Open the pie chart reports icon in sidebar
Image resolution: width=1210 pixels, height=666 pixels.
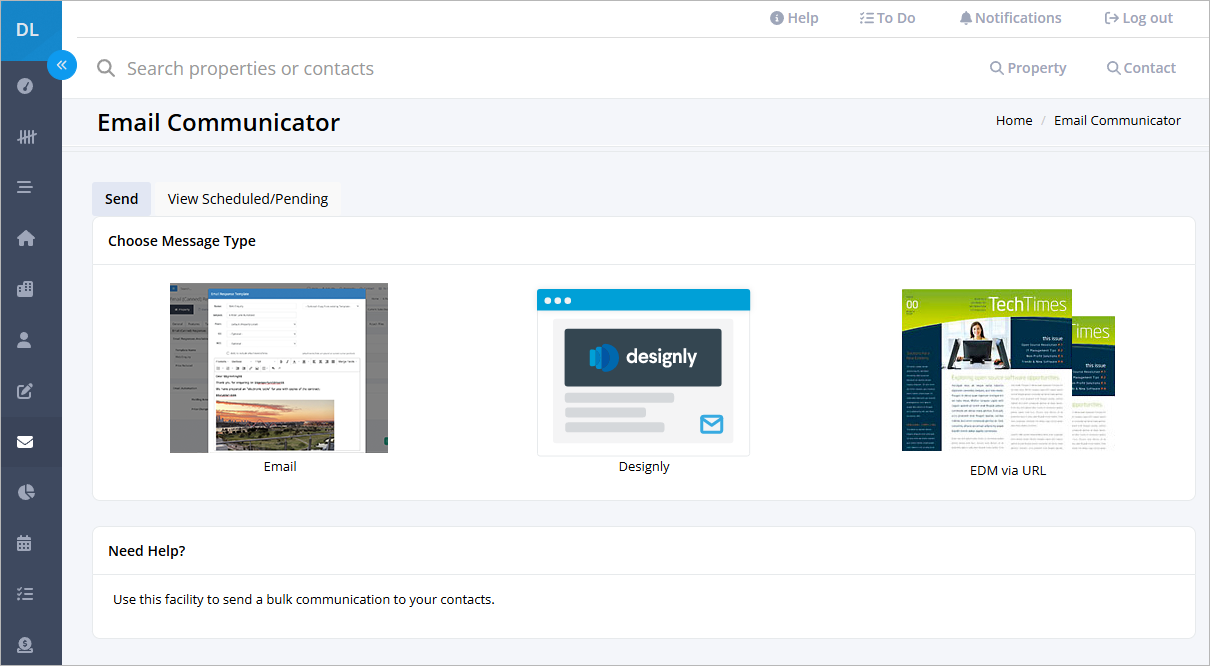point(26,492)
